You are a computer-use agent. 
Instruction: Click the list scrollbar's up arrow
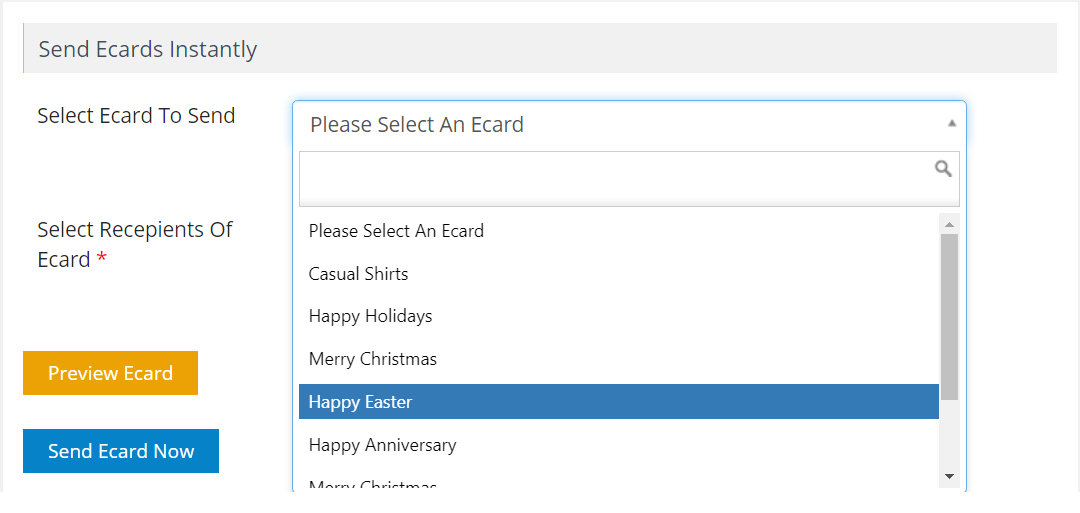949,224
